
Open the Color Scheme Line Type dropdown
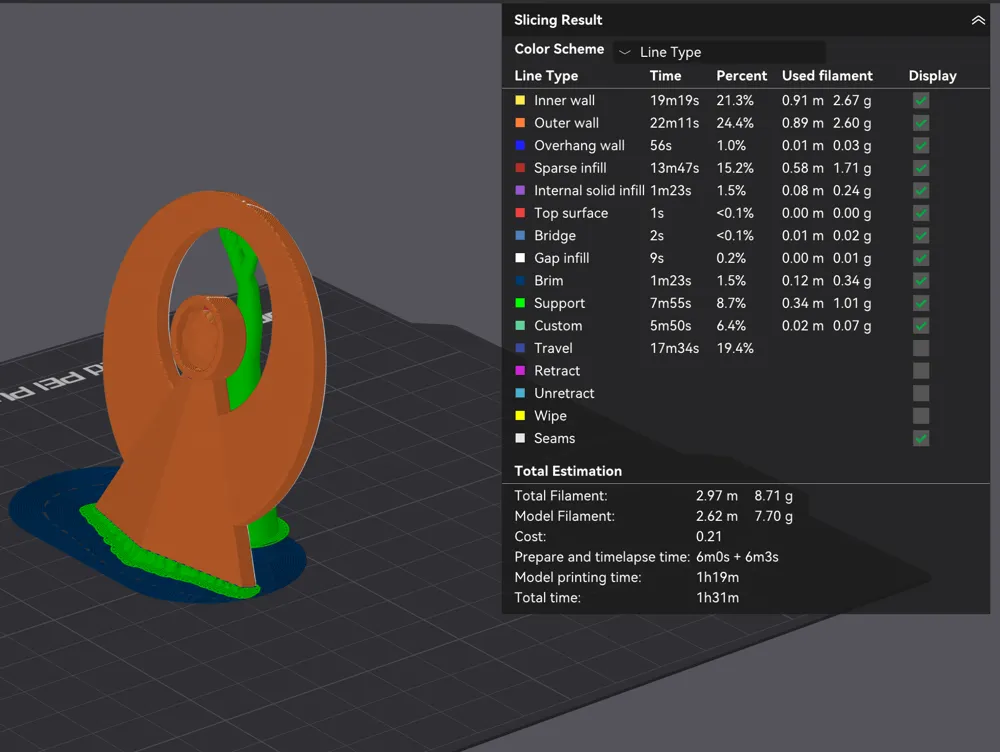(x=719, y=52)
